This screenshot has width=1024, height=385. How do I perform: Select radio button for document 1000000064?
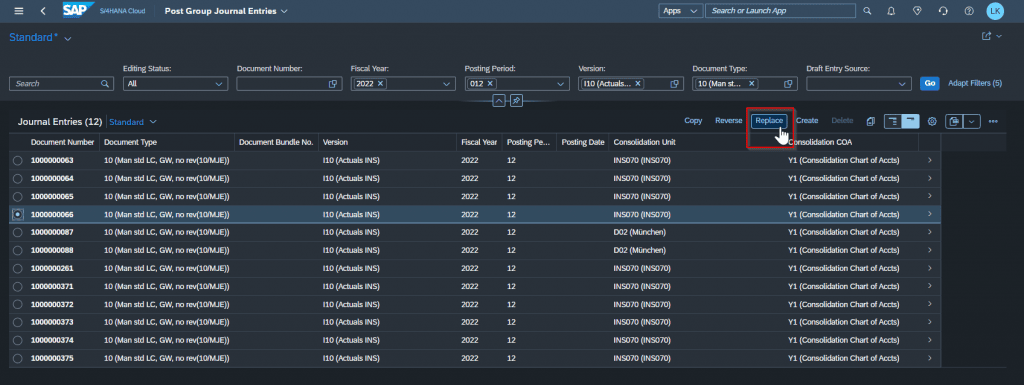click(18, 178)
